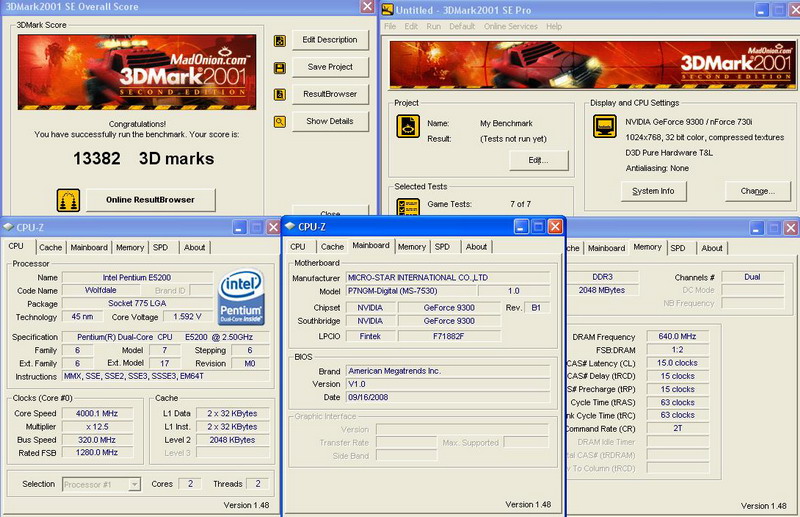Click the 3DMark2001 banner in the score window
This screenshot has height=517, width=800.
[x=137, y=72]
